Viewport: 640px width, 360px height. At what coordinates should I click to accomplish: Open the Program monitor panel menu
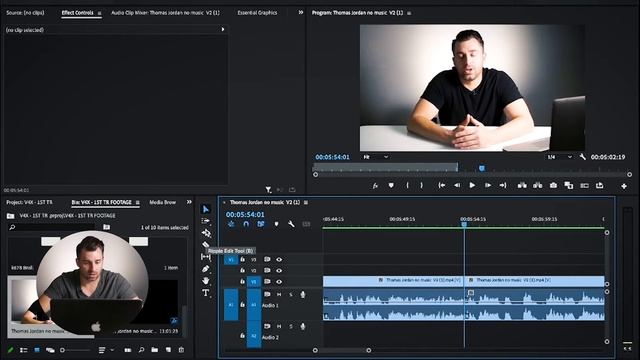[409, 13]
